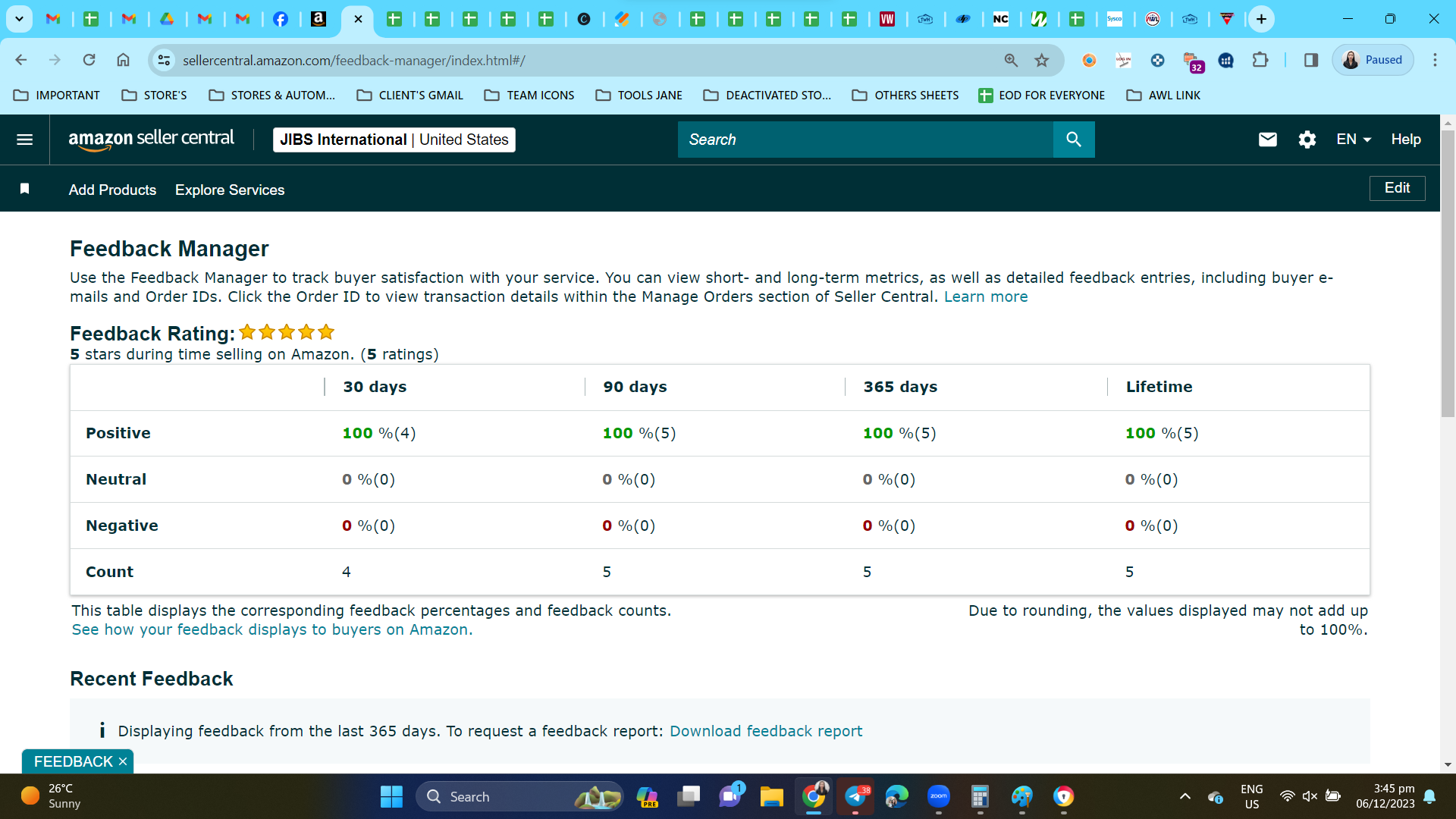Click the five-star feedback rating

287,332
